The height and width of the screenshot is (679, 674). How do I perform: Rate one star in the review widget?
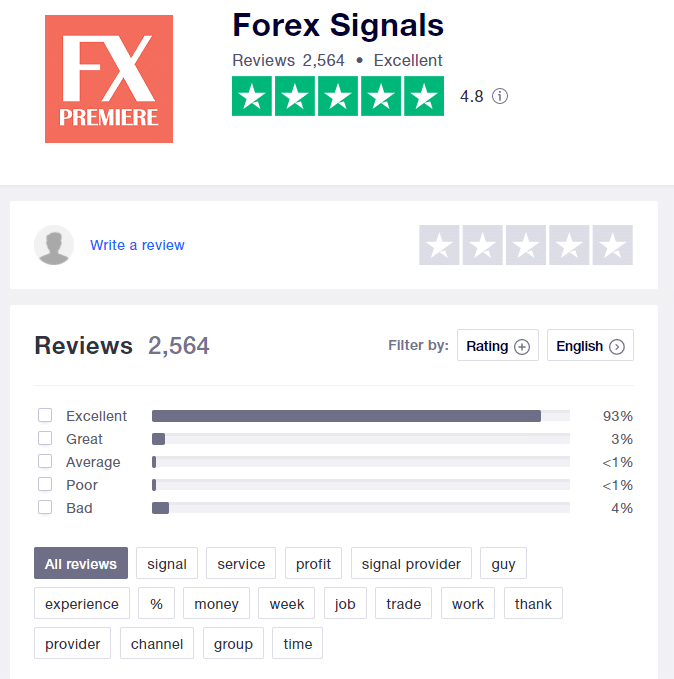click(x=439, y=245)
